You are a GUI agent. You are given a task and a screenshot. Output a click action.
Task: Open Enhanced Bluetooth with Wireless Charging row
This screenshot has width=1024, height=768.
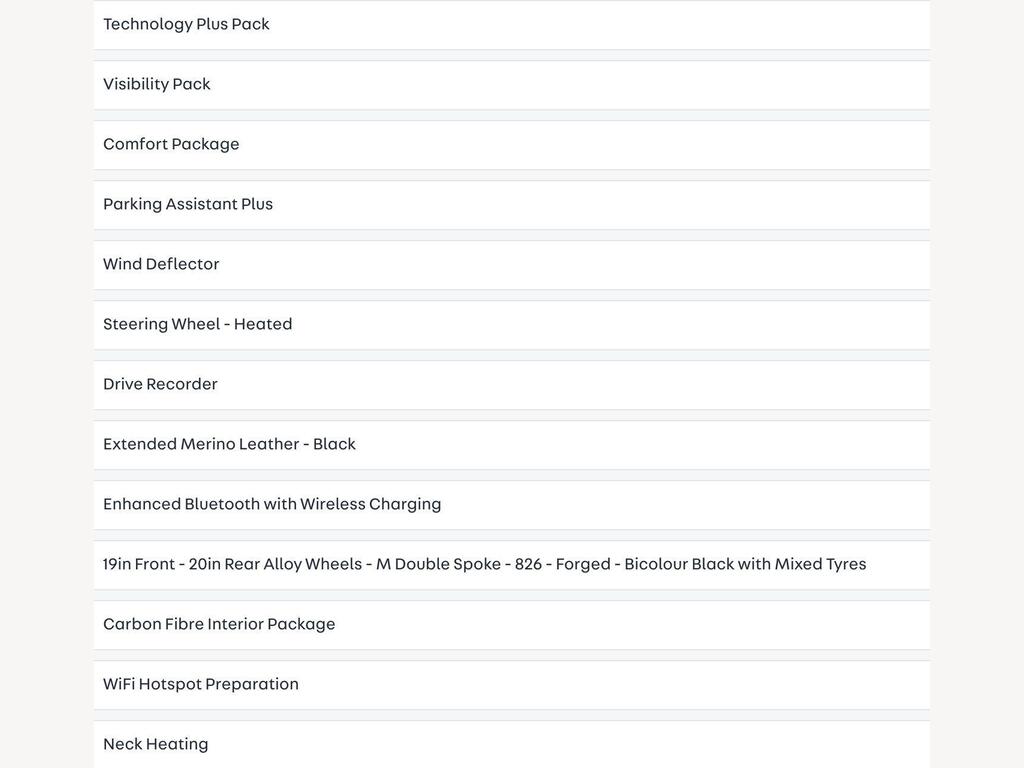(x=512, y=505)
